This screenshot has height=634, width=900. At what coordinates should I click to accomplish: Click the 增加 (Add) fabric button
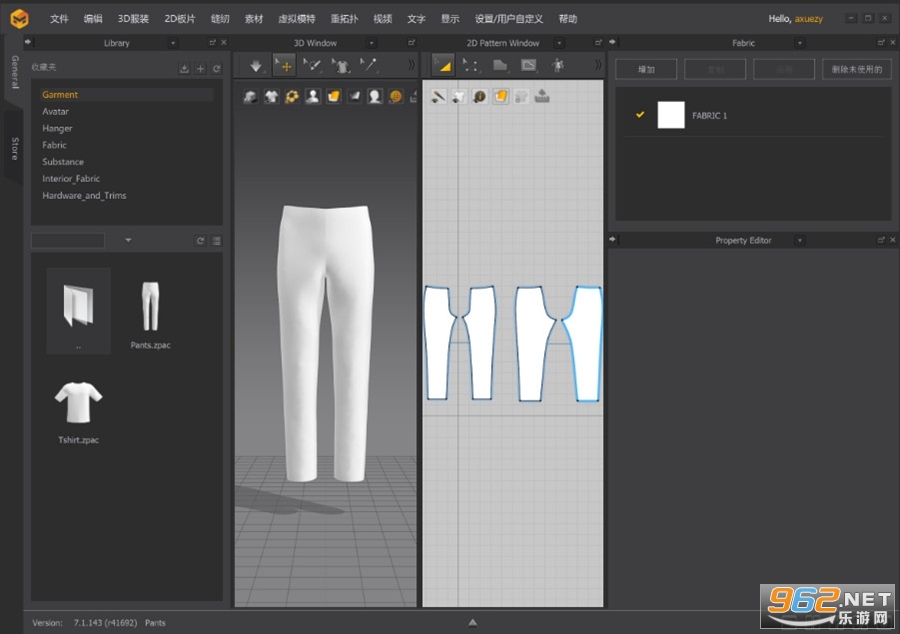(646, 69)
